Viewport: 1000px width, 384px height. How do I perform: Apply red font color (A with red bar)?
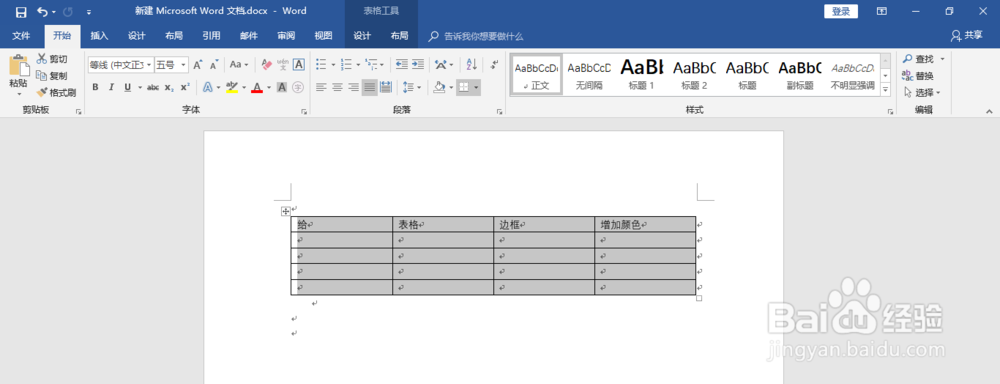[x=257, y=87]
